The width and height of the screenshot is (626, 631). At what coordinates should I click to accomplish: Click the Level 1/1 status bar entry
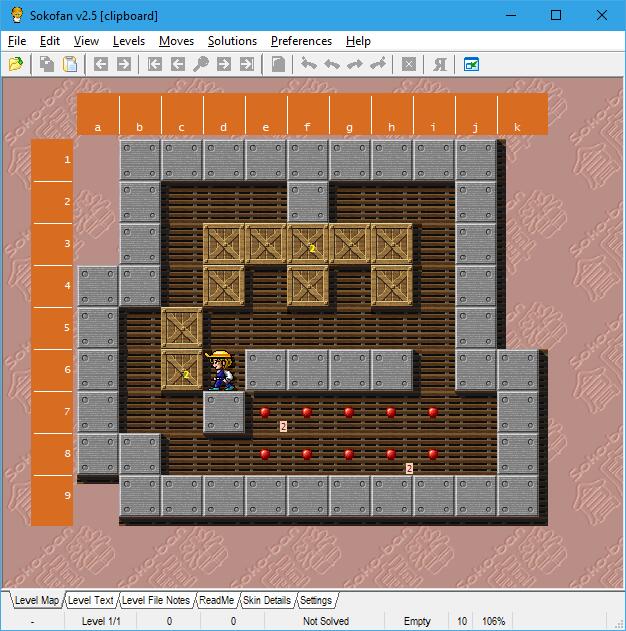coord(101,621)
